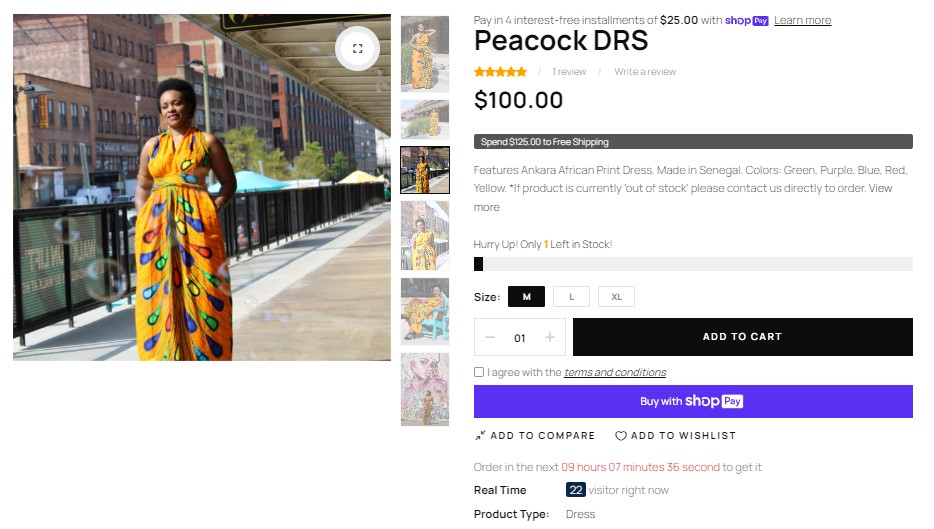The height and width of the screenshot is (529, 934).
Task: Decrease quantity with minus icon
Action: coord(490,338)
